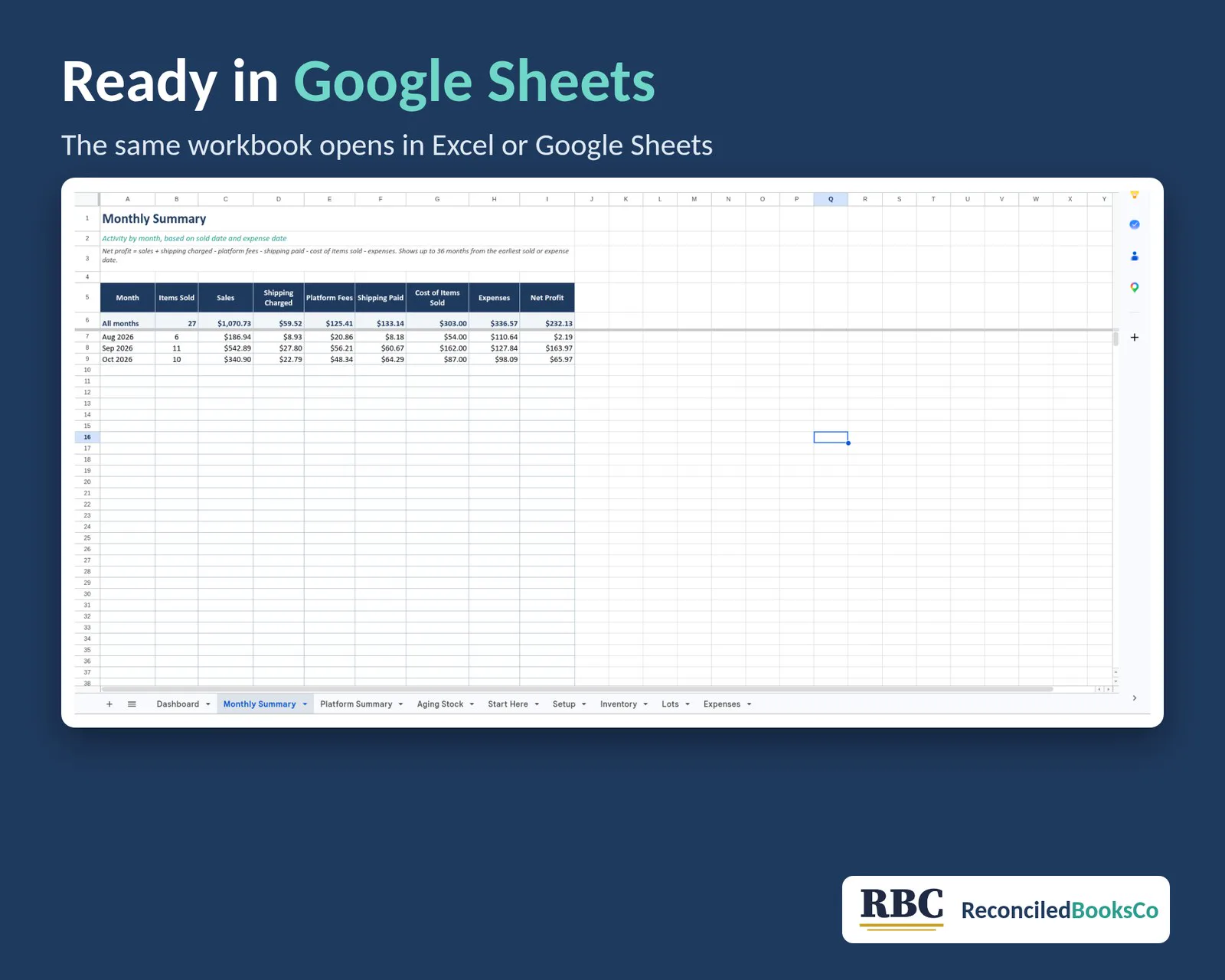Select the column A header
The width and height of the screenshot is (1225, 980).
click(127, 199)
